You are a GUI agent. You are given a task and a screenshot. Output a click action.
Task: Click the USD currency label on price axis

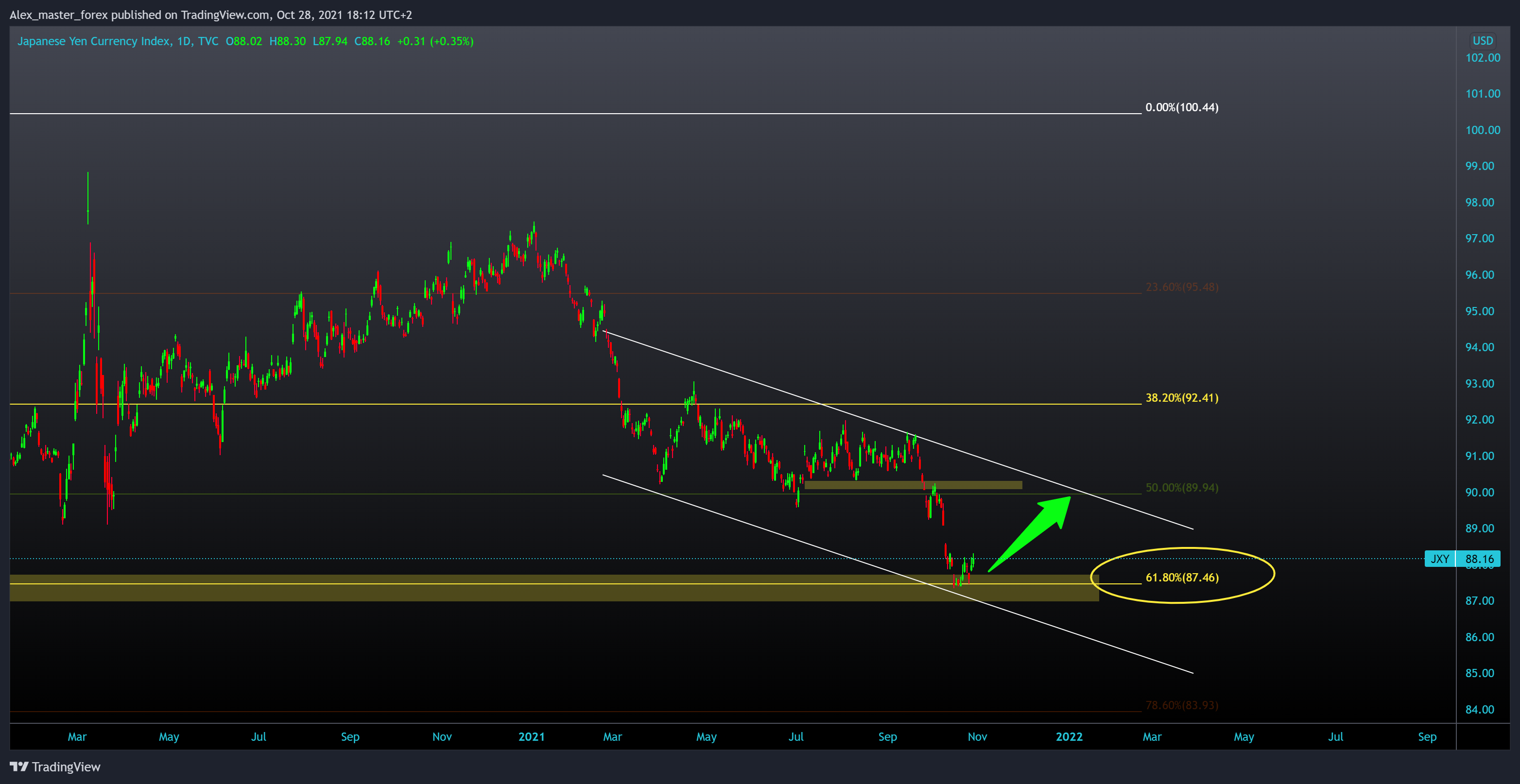pos(1482,41)
